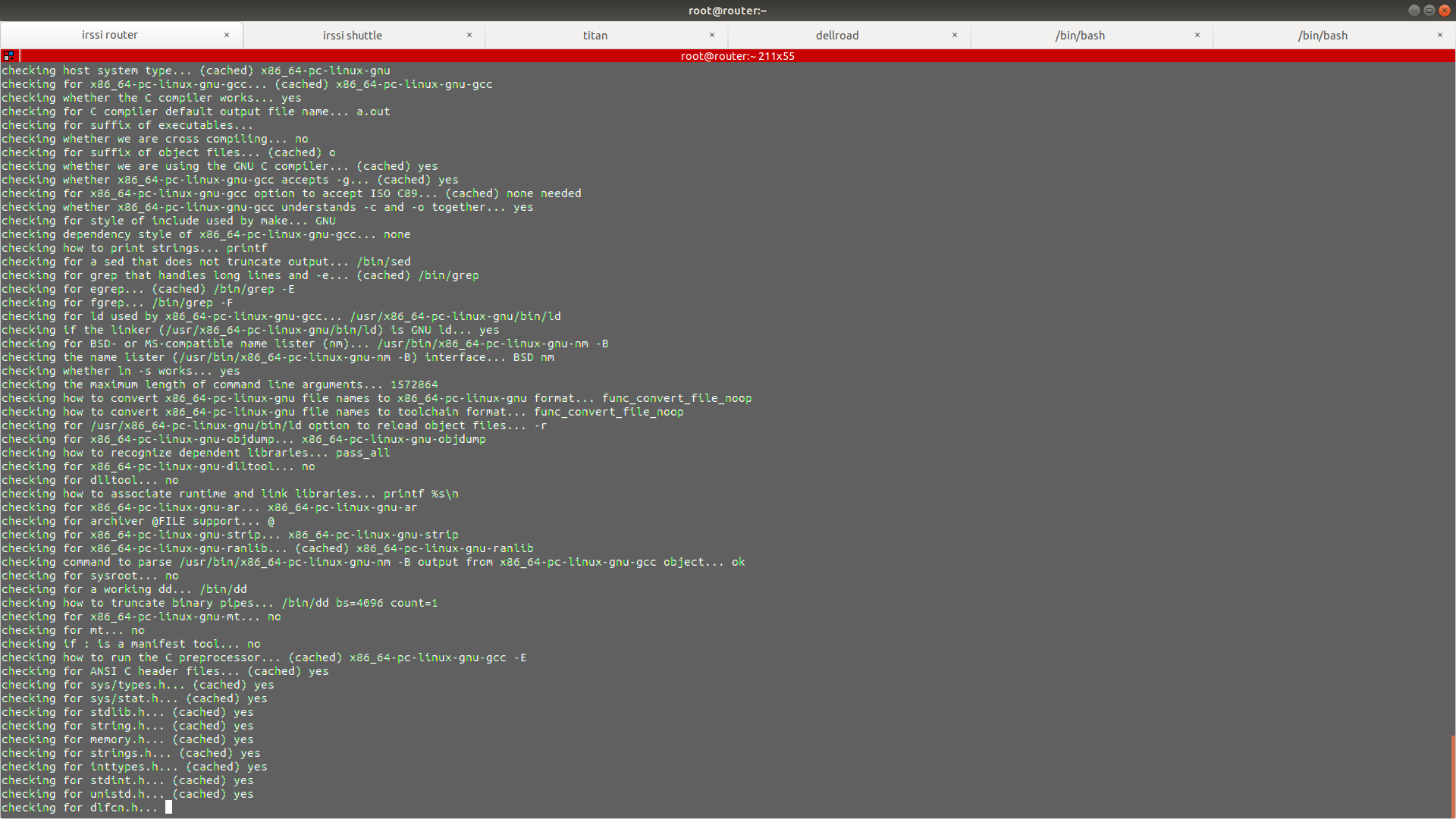
Task: Click the value '1572864'
Action: coord(414,384)
